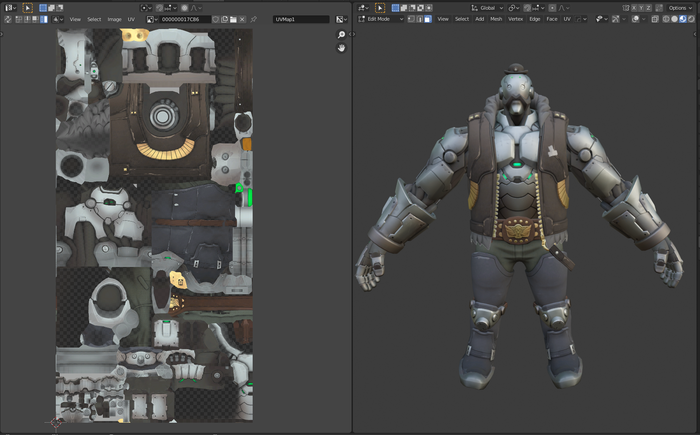This screenshot has height=435, width=700.
Task: Select mesh vertex select mode
Action: click(x=411, y=19)
